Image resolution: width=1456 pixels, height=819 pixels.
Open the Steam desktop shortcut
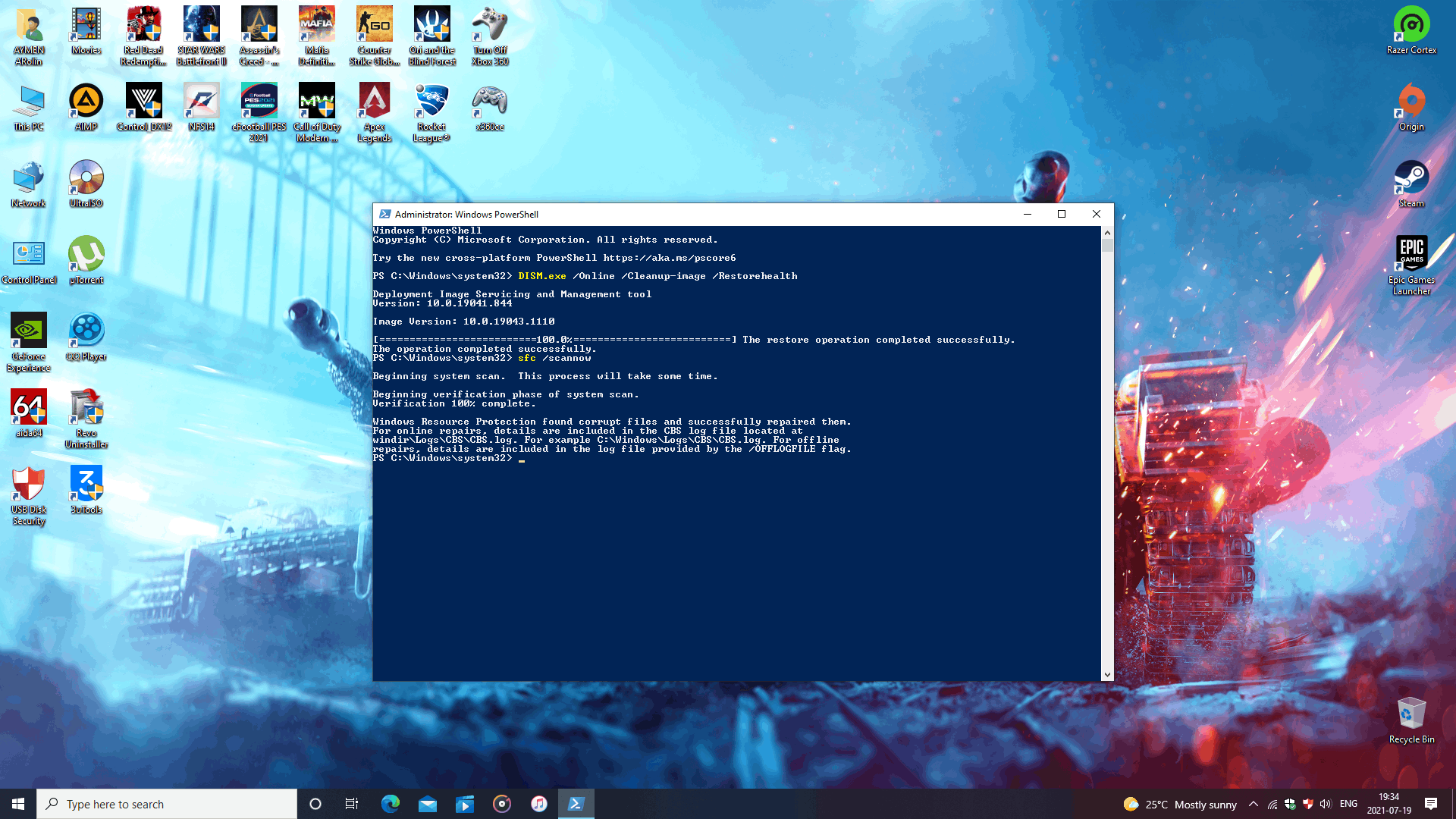(1410, 182)
